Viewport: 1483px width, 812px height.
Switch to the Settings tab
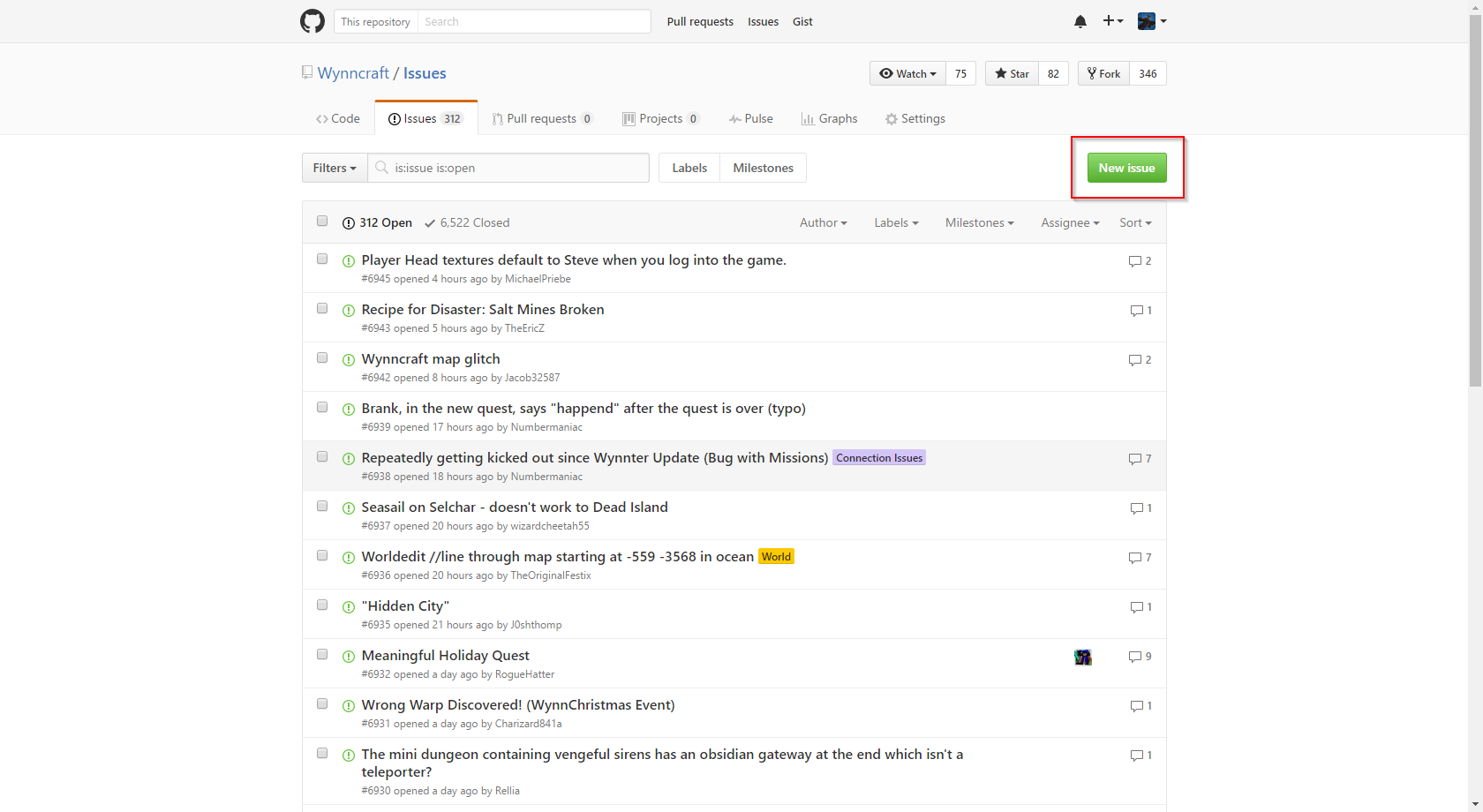coord(915,118)
